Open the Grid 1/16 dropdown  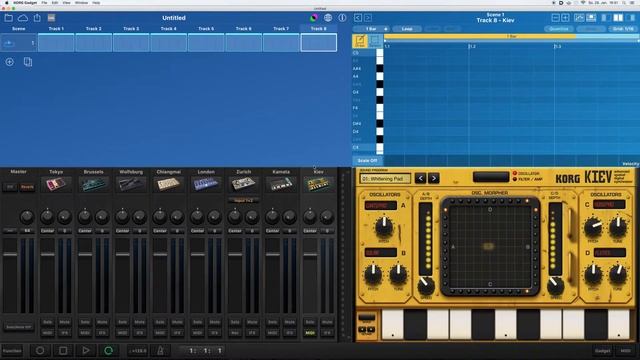pos(623,29)
